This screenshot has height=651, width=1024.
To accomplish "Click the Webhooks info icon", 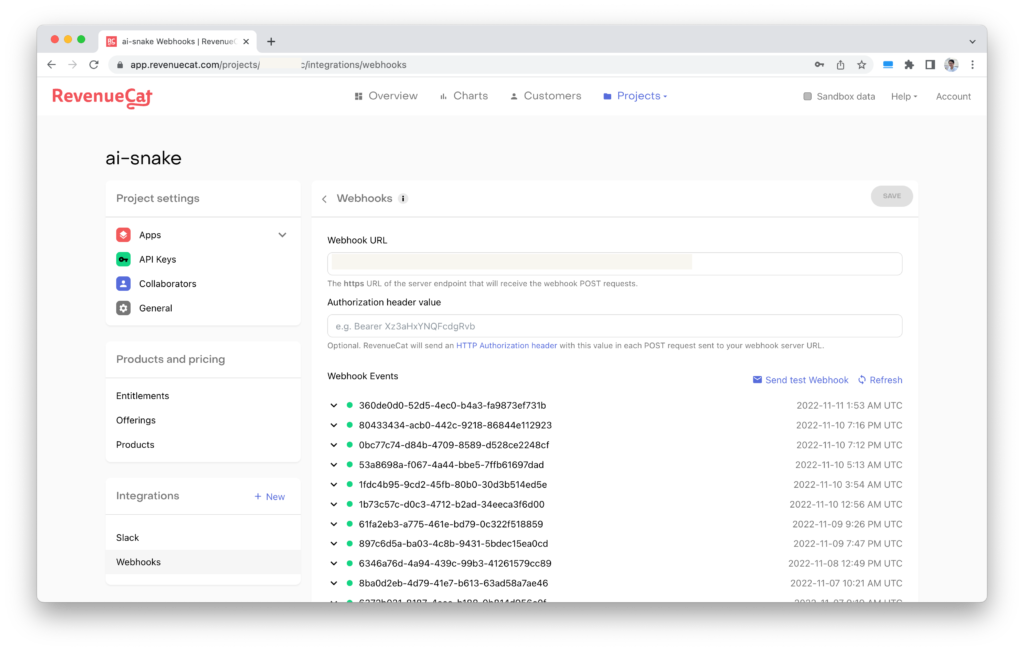I will (x=403, y=198).
